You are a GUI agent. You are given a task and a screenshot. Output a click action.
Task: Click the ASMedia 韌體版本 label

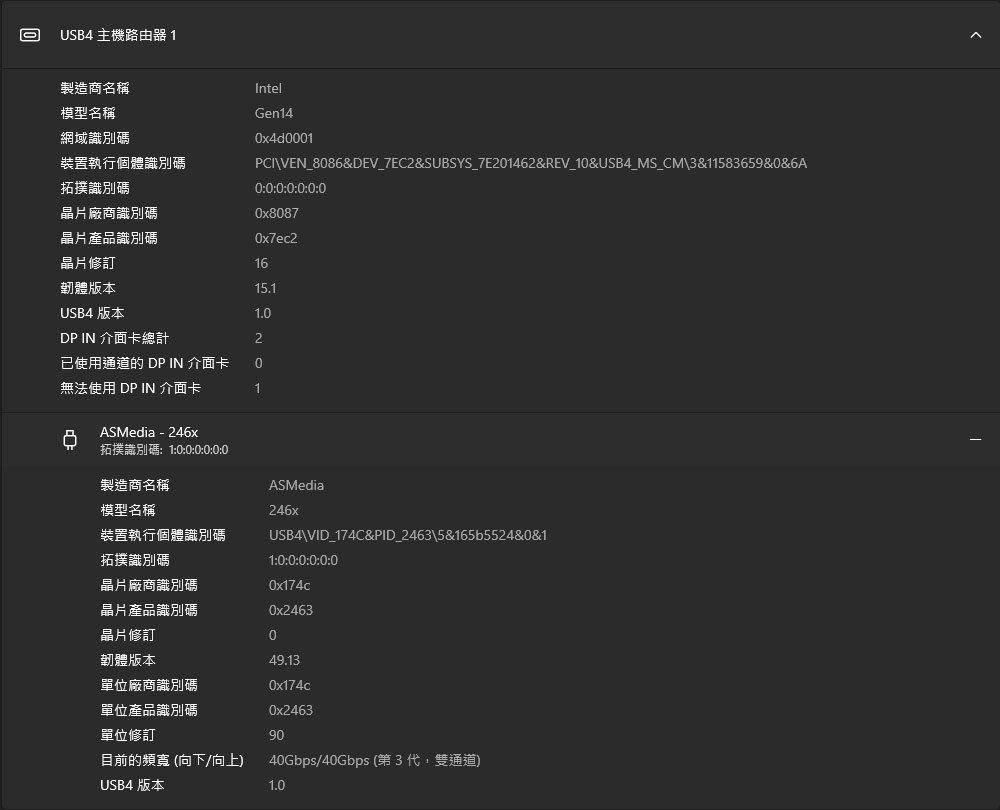(128, 660)
